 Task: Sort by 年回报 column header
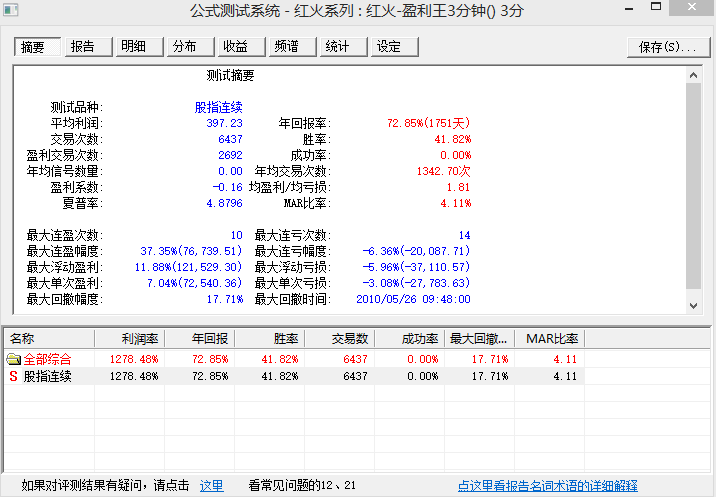[x=200, y=339]
